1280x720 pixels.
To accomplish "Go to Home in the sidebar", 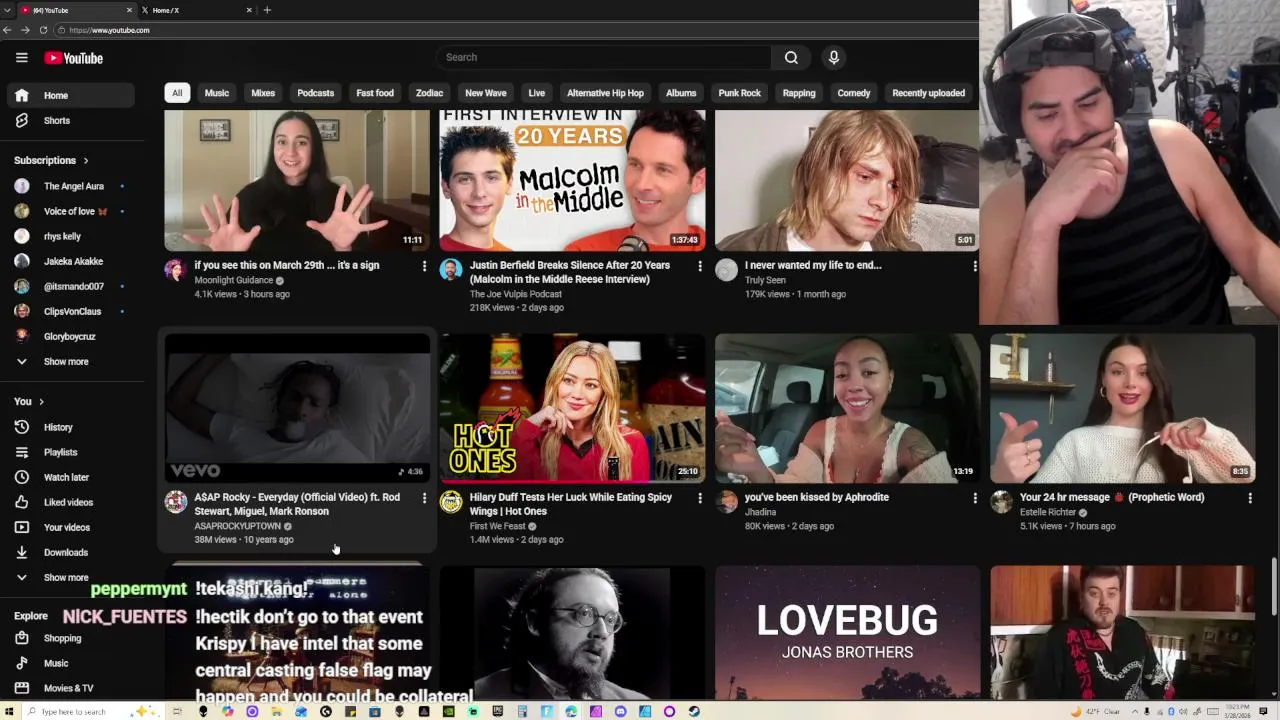I will click(x=70, y=95).
